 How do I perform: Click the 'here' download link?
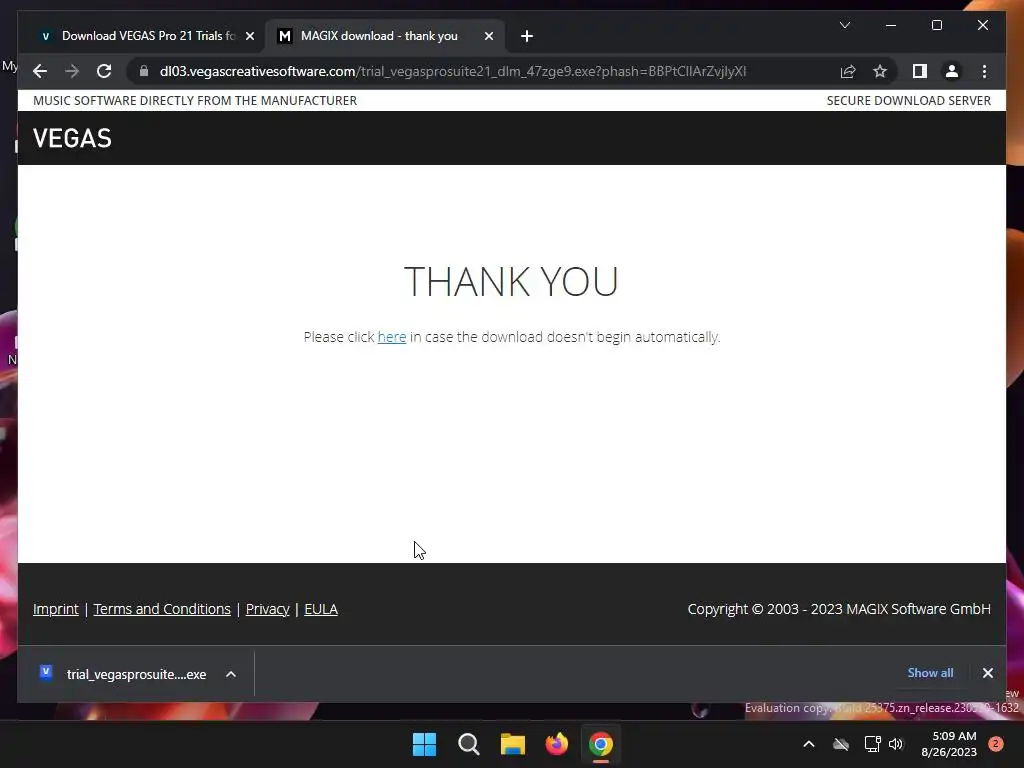[392, 337]
